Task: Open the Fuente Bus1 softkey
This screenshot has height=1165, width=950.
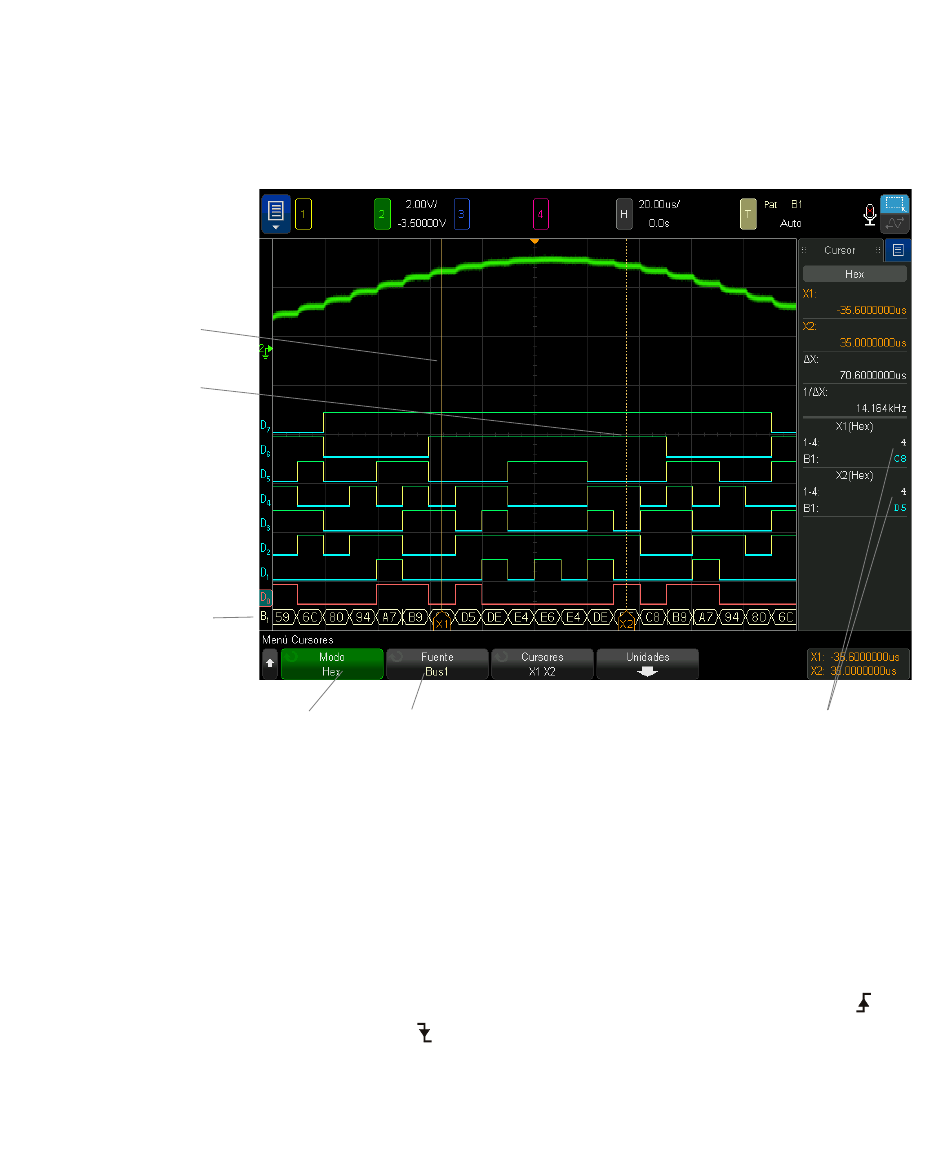Action: coord(437,663)
